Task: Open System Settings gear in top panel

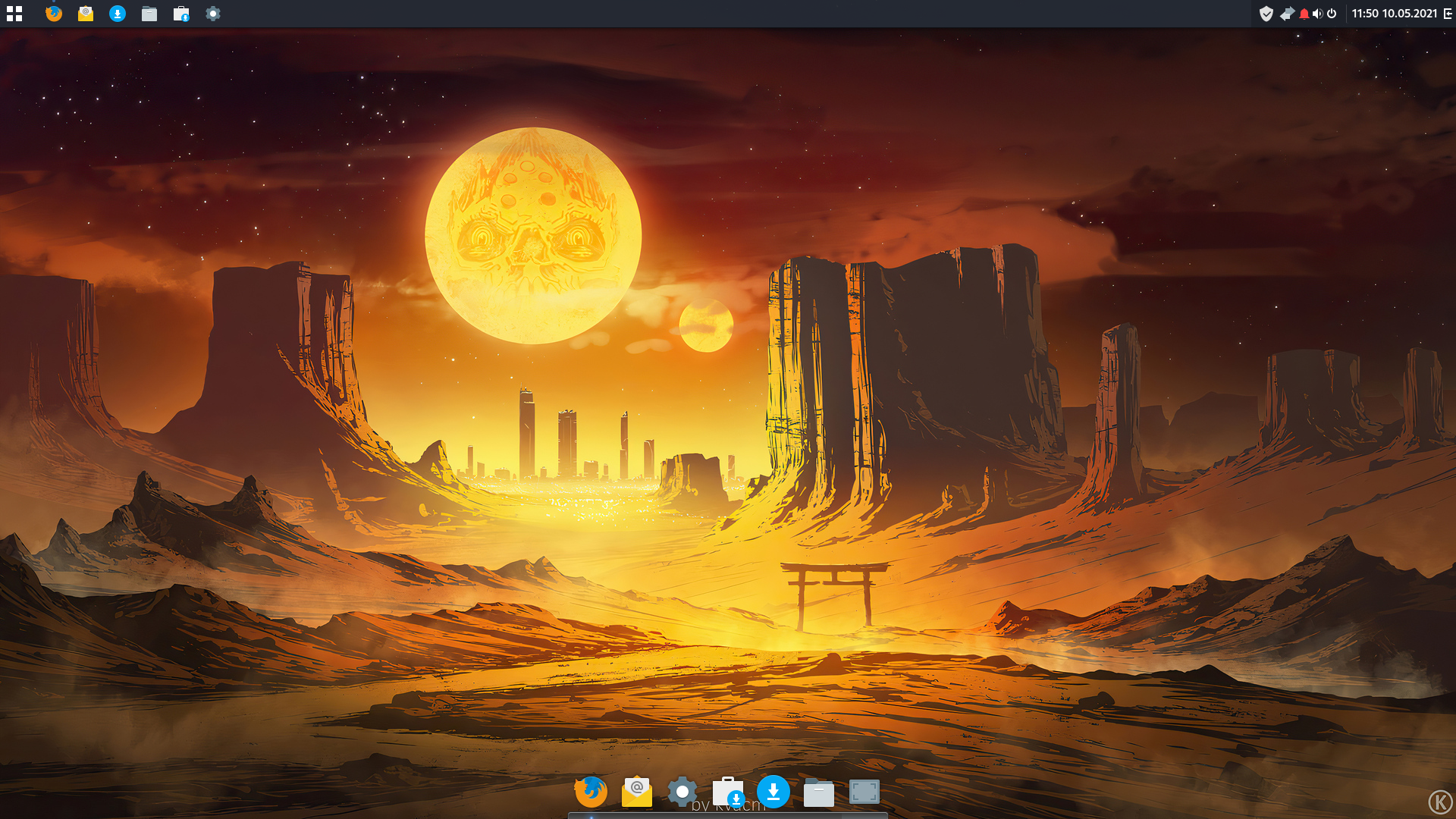Action: point(213,14)
